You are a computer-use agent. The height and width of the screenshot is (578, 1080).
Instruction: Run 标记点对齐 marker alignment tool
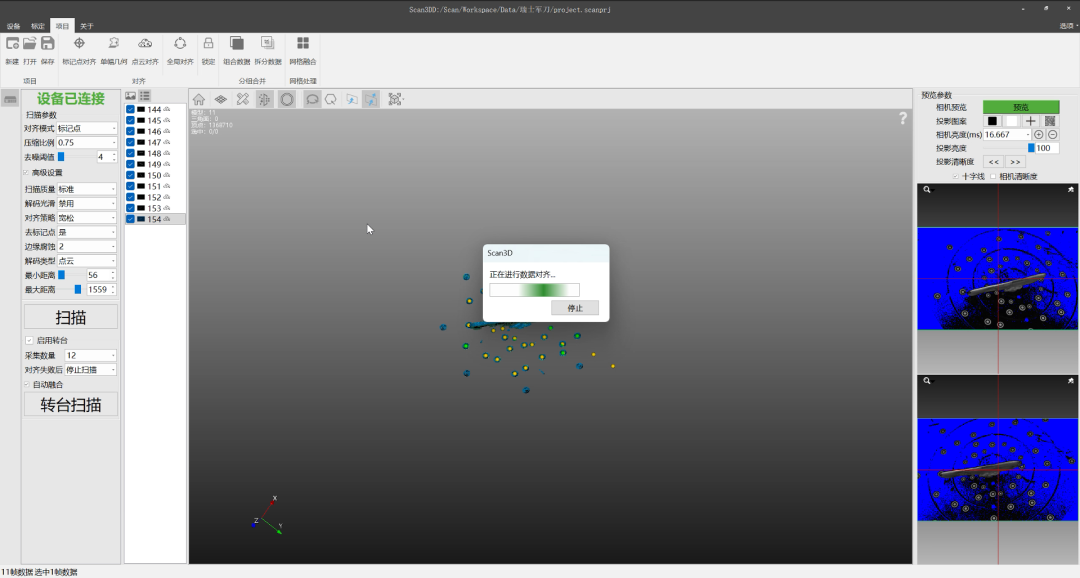(79, 44)
